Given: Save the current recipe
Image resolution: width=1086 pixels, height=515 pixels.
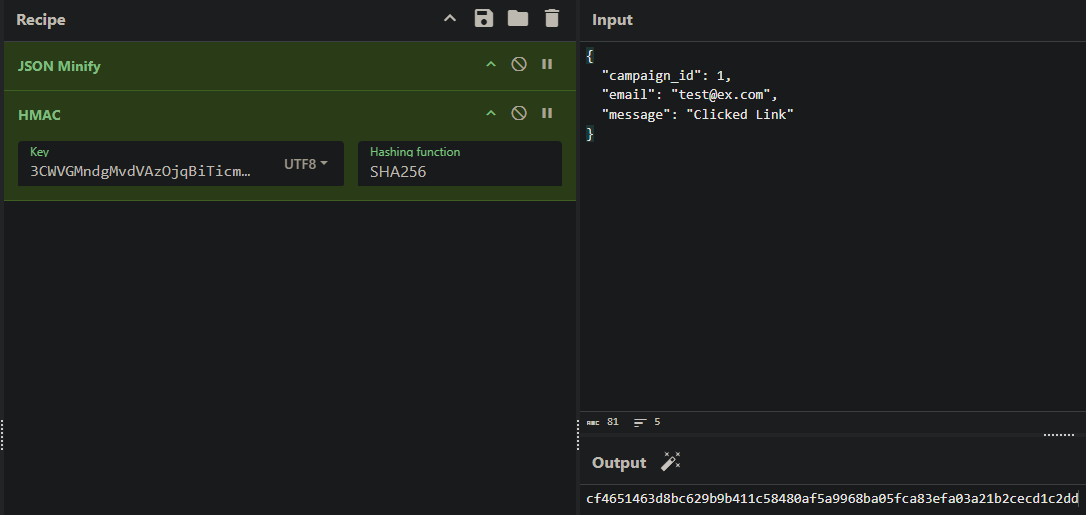Looking at the screenshot, I should point(484,19).
